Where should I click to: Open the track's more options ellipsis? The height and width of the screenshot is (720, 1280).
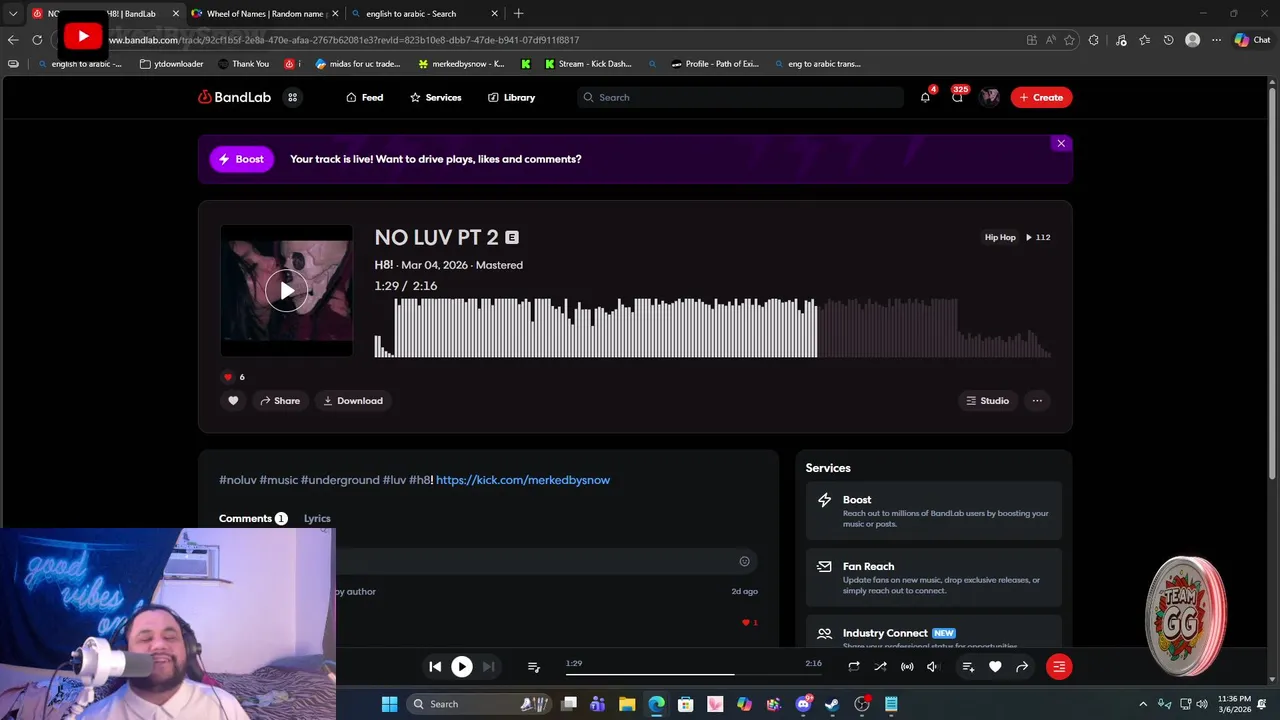(1037, 401)
